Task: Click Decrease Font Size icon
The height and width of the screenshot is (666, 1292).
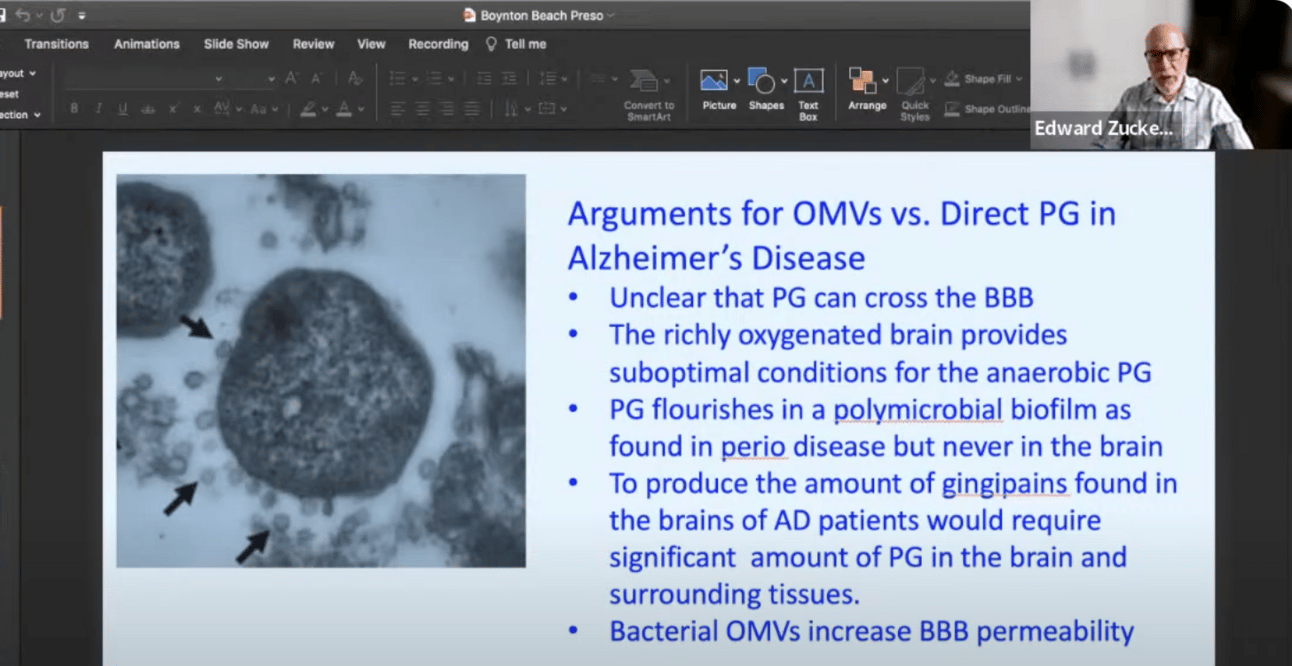Action: pyautogui.click(x=316, y=78)
